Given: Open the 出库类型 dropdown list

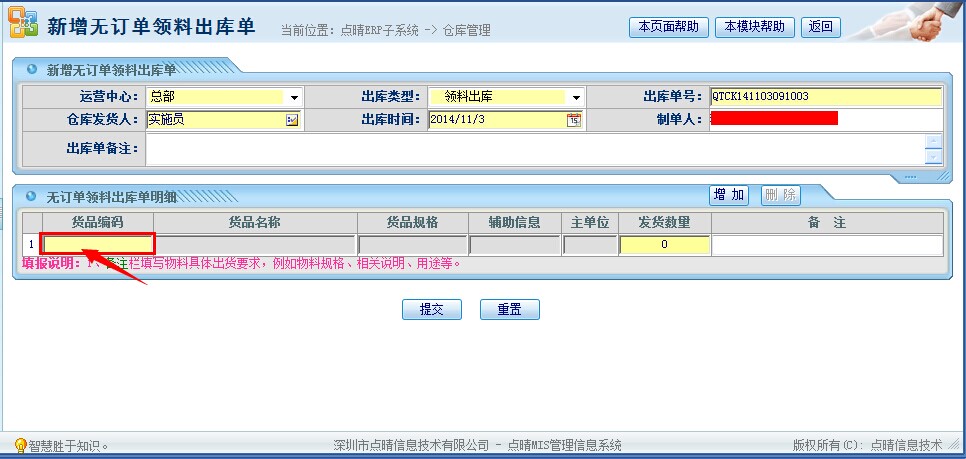Looking at the screenshot, I should tap(576, 98).
